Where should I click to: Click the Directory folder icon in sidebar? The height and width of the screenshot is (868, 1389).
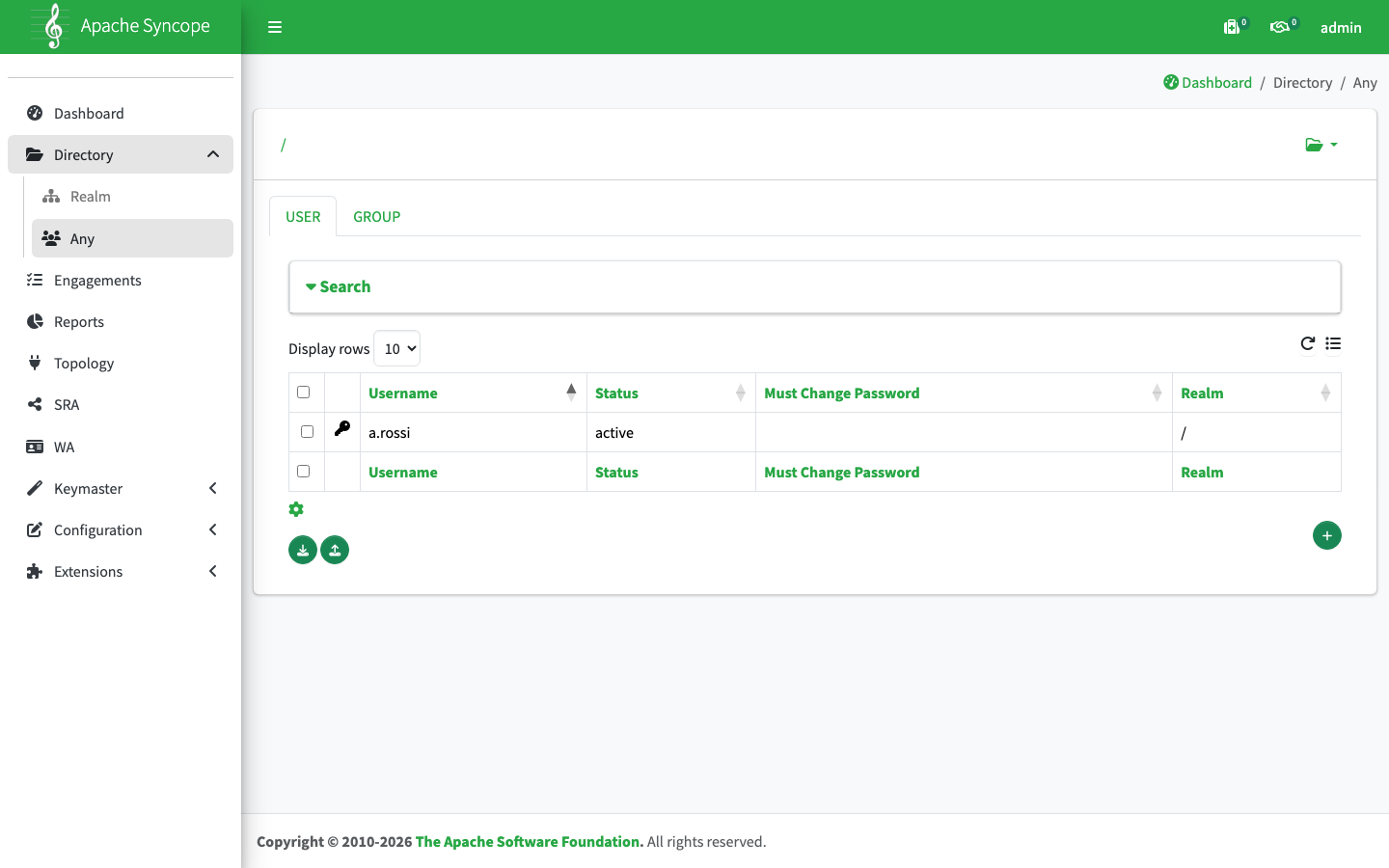(35, 154)
